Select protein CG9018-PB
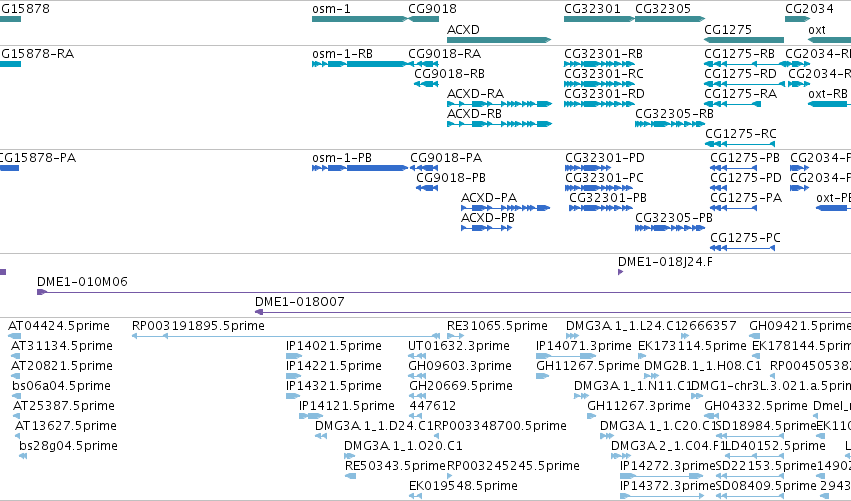 [427, 188]
